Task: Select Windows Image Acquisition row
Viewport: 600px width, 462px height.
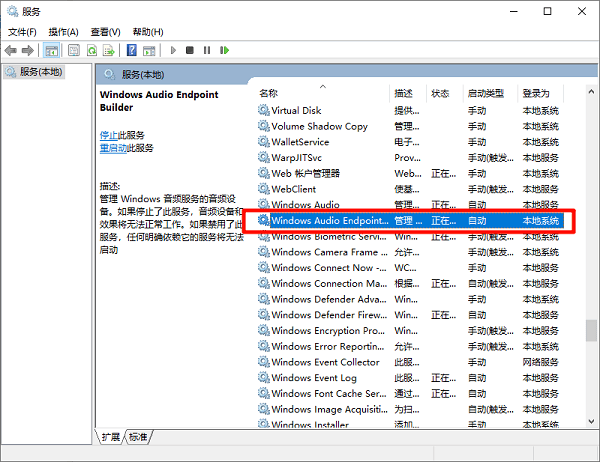Action: click(x=410, y=409)
